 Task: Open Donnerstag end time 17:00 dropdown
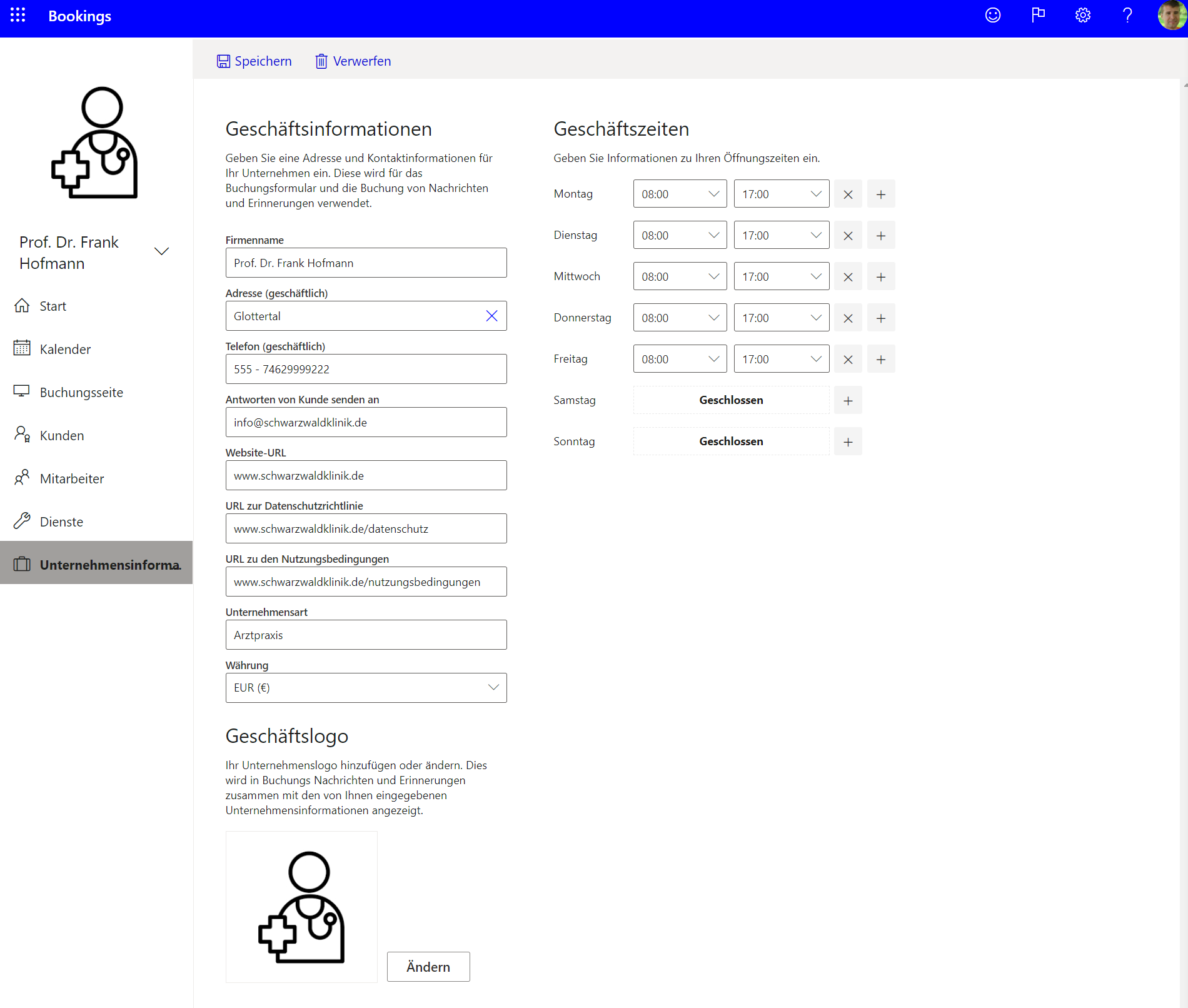[x=781, y=318]
